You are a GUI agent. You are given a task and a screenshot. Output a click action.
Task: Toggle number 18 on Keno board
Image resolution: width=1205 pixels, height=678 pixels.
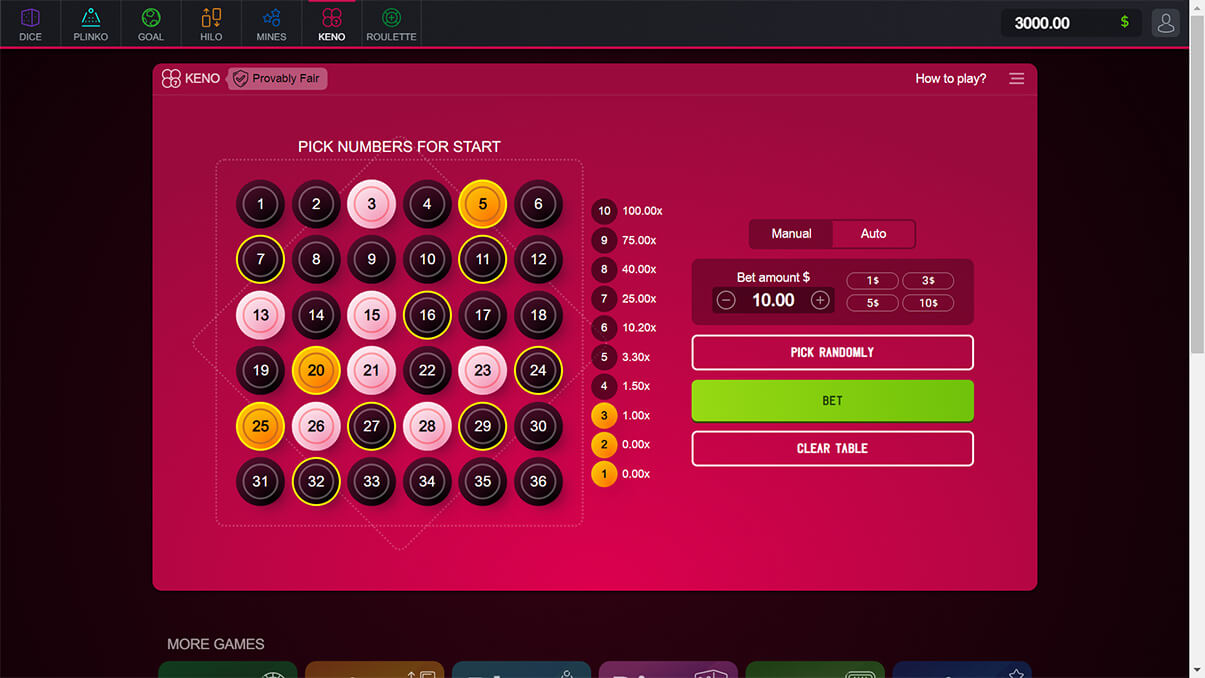pos(538,315)
